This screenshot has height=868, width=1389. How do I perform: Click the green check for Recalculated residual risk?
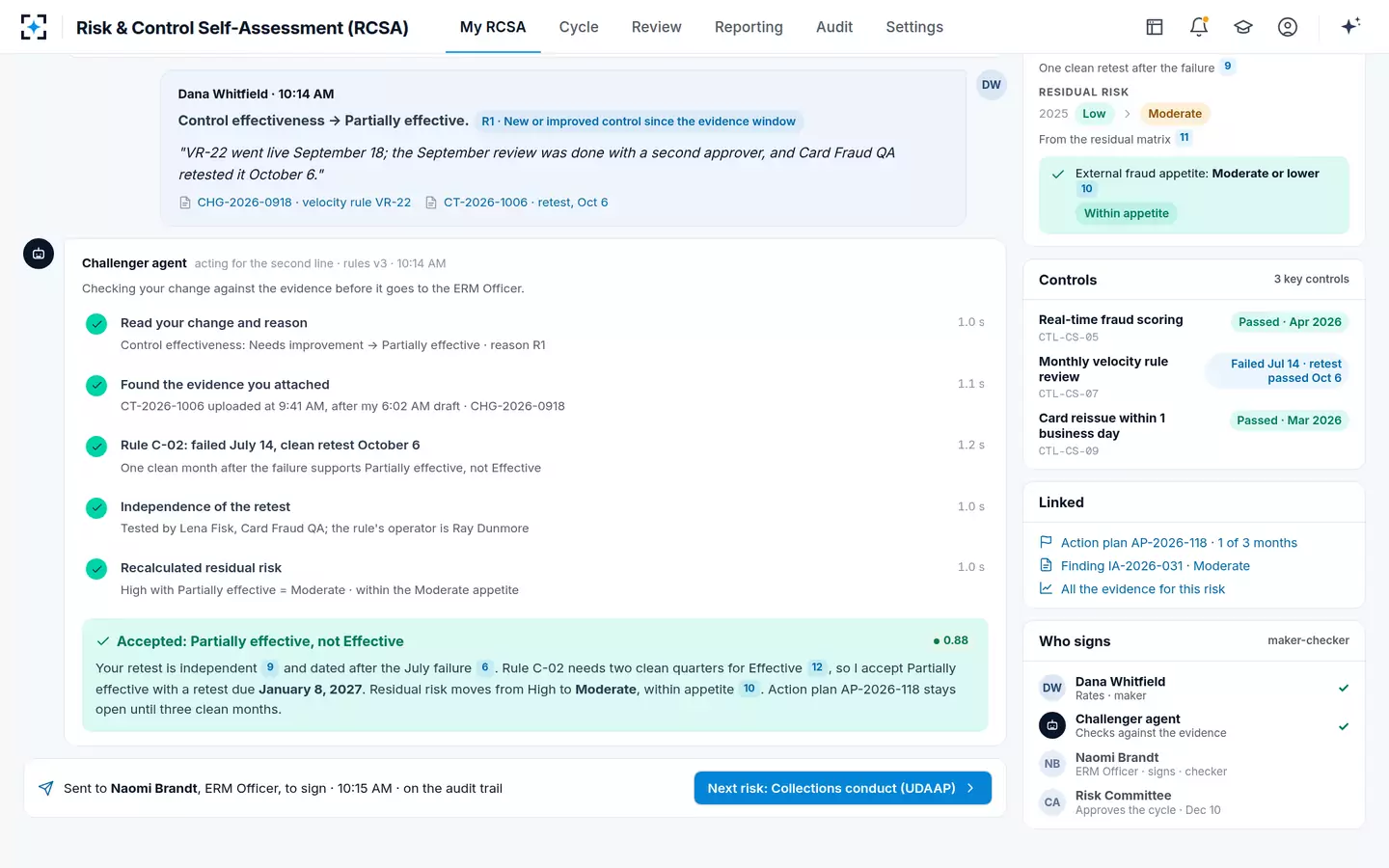click(x=96, y=569)
